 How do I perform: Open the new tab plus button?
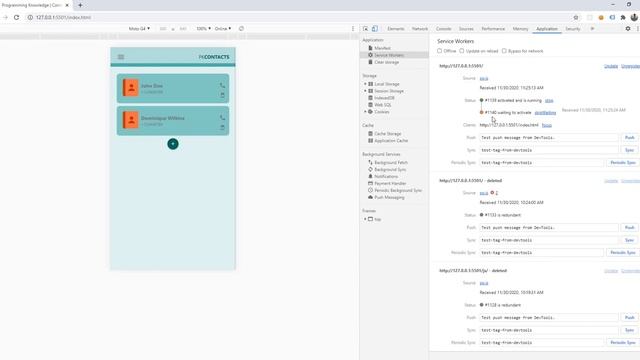(80, 5)
